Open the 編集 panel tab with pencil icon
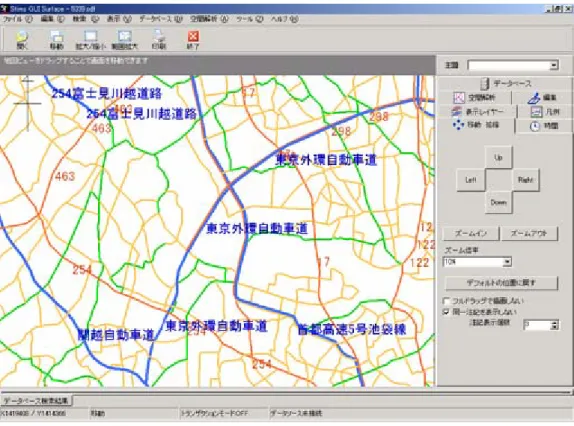The image size is (574, 426). [542, 97]
